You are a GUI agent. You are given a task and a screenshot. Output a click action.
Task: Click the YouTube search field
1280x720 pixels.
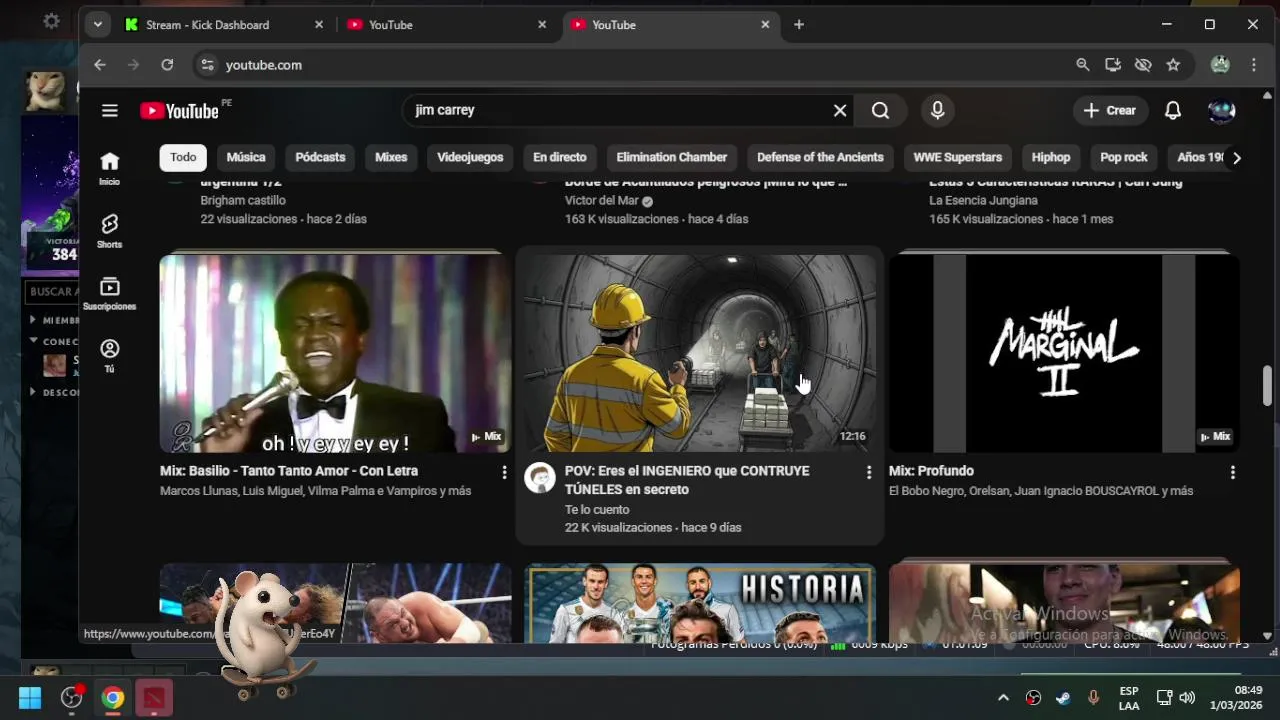(x=620, y=111)
